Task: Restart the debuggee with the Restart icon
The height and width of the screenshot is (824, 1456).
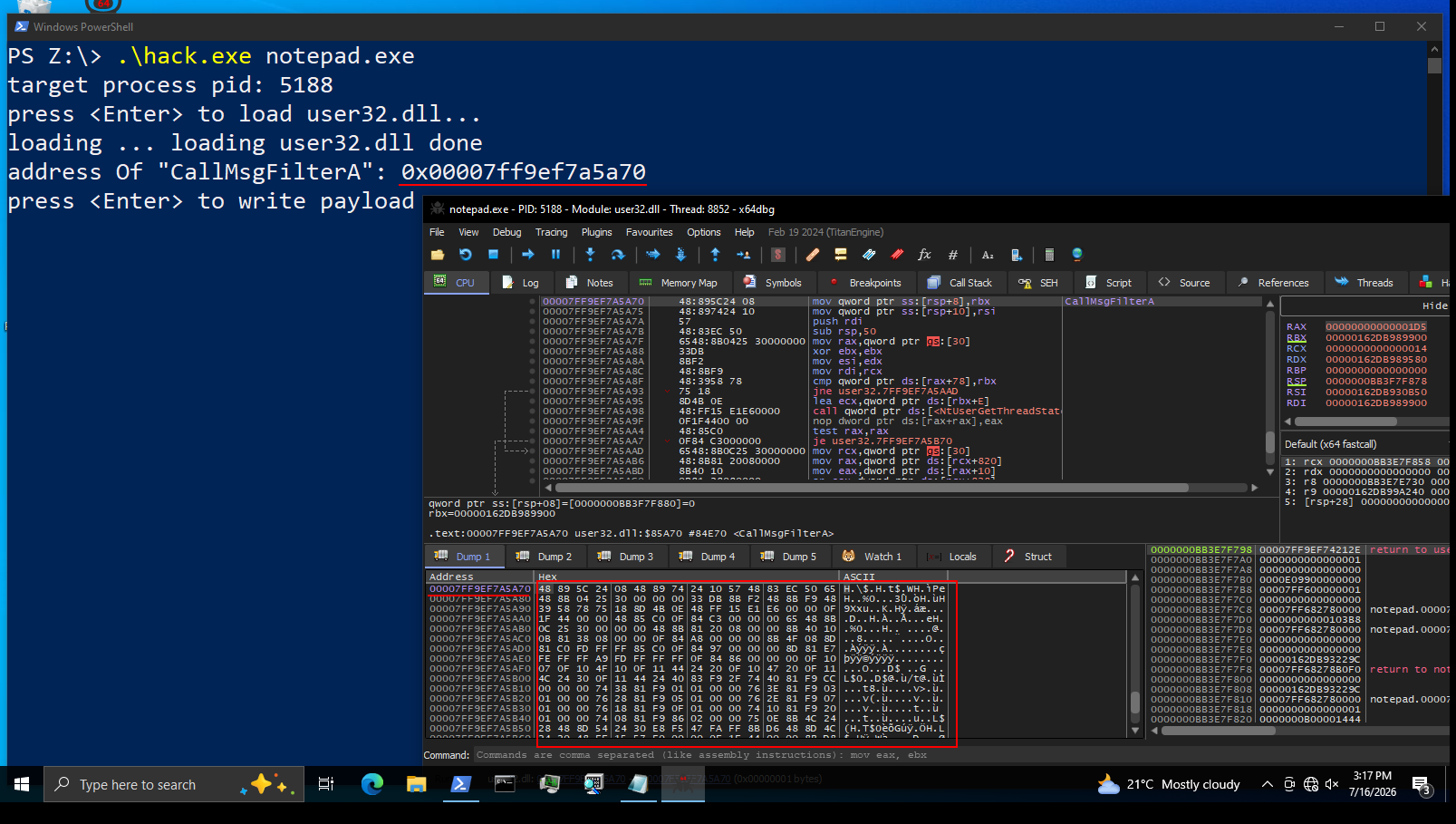Action: [x=466, y=255]
